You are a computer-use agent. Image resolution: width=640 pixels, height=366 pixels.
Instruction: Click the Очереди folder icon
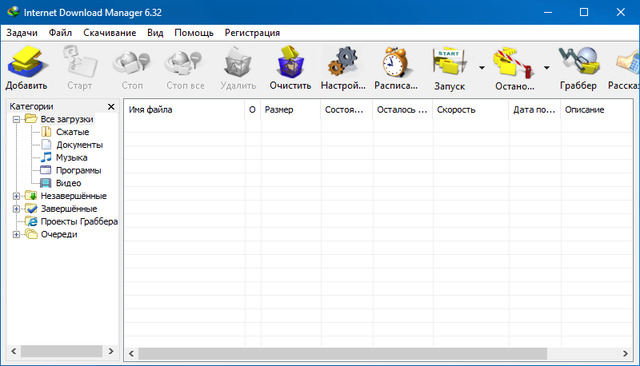point(31,234)
